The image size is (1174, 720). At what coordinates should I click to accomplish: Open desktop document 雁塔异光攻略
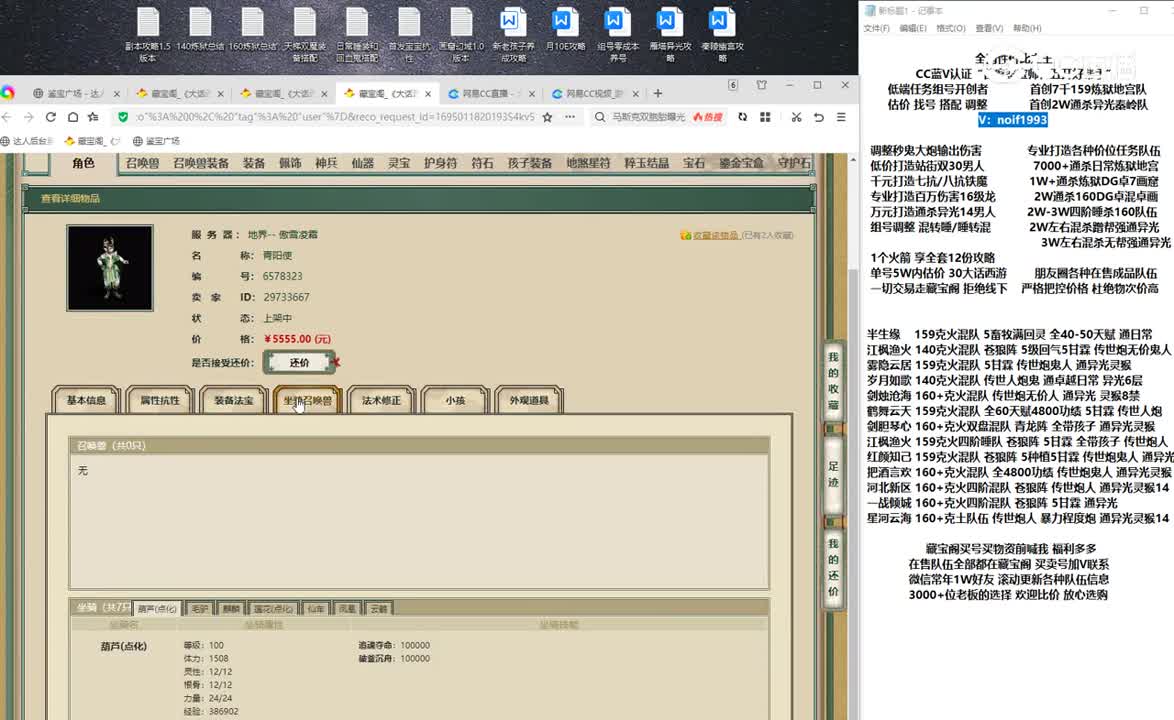pos(669,34)
